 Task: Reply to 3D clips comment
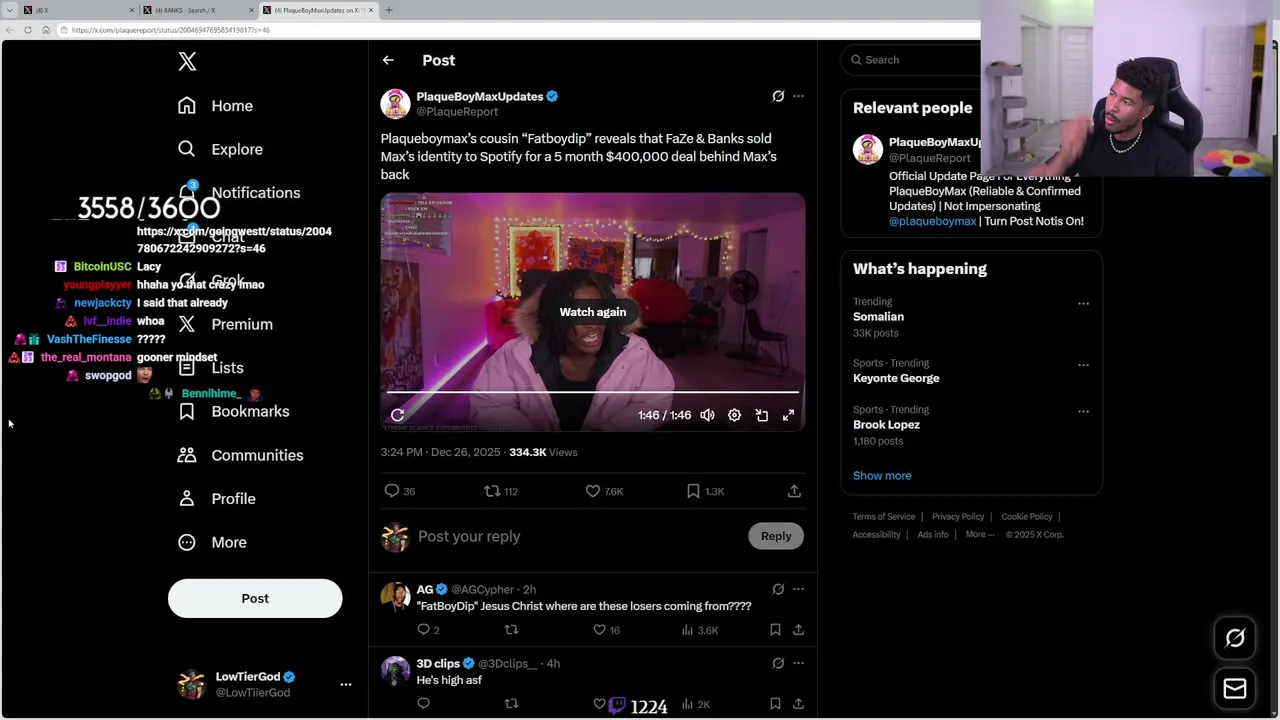click(x=423, y=704)
